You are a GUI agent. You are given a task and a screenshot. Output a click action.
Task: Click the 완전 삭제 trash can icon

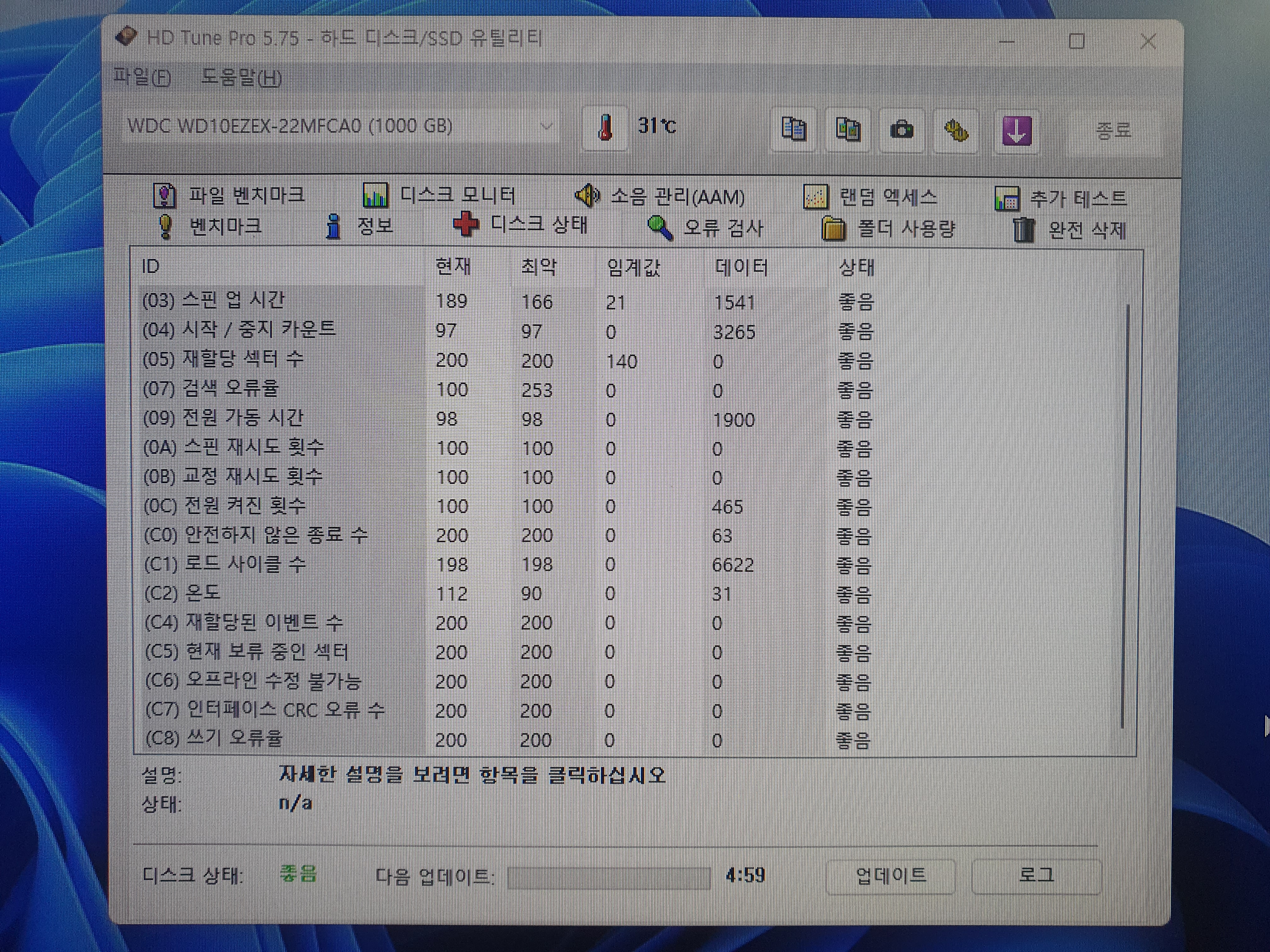pyautogui.click(x=1023, y=230)
